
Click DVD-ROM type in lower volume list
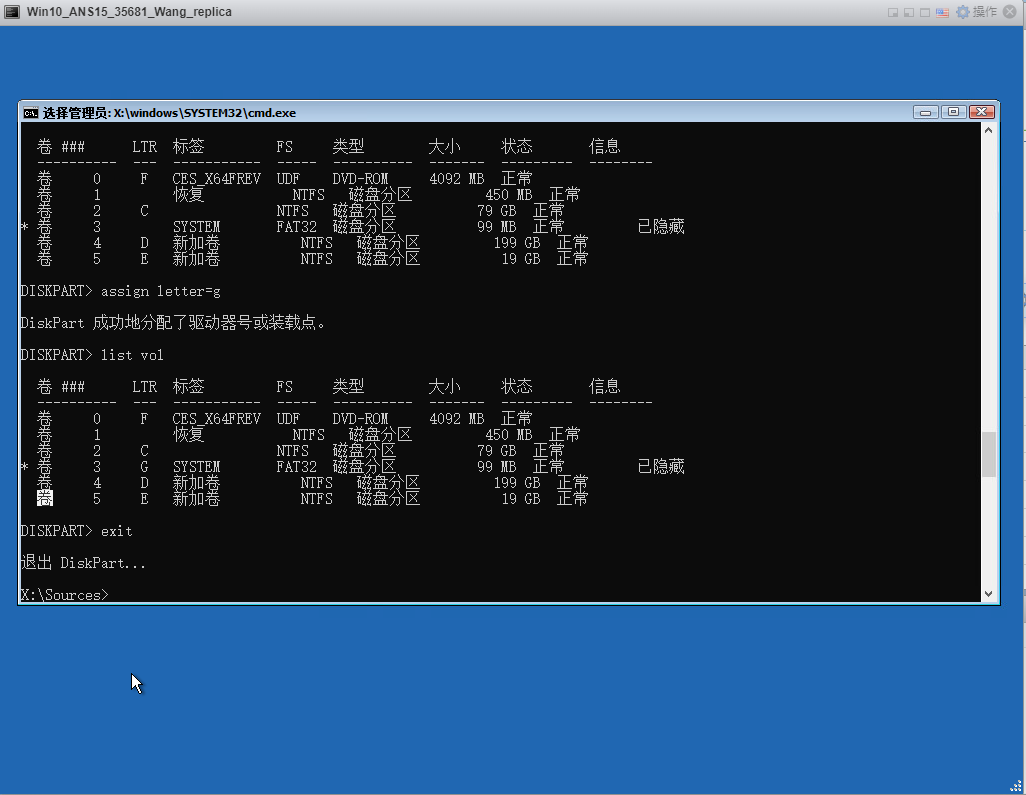(x=361, y=419)
